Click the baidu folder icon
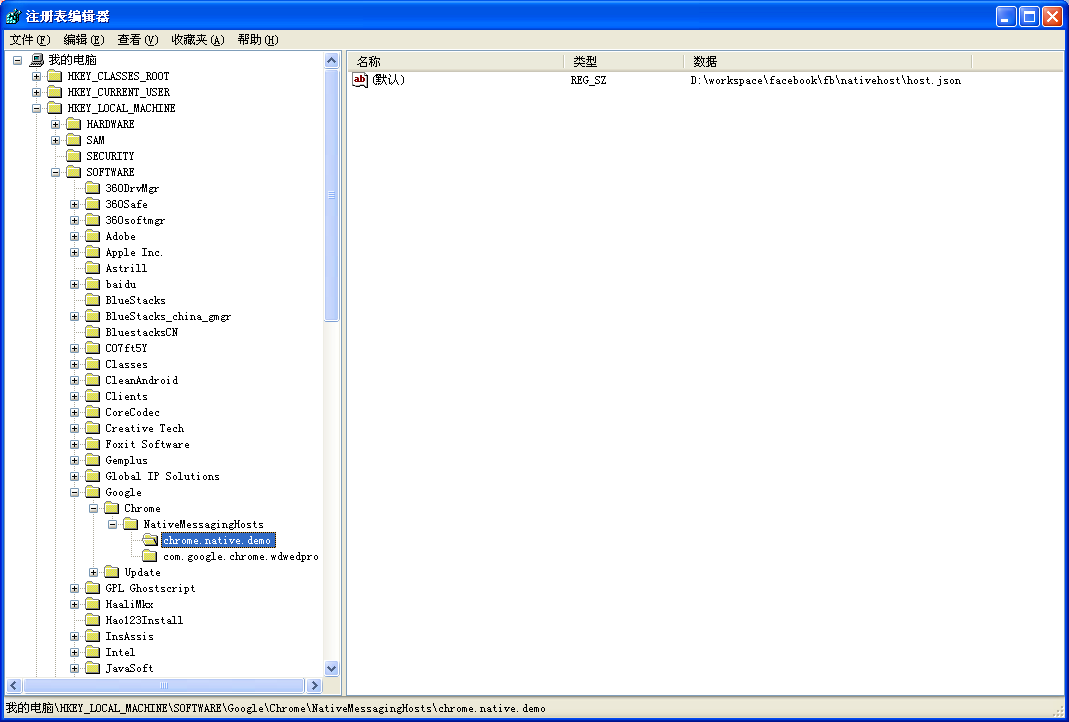 [x=93, y=284]
